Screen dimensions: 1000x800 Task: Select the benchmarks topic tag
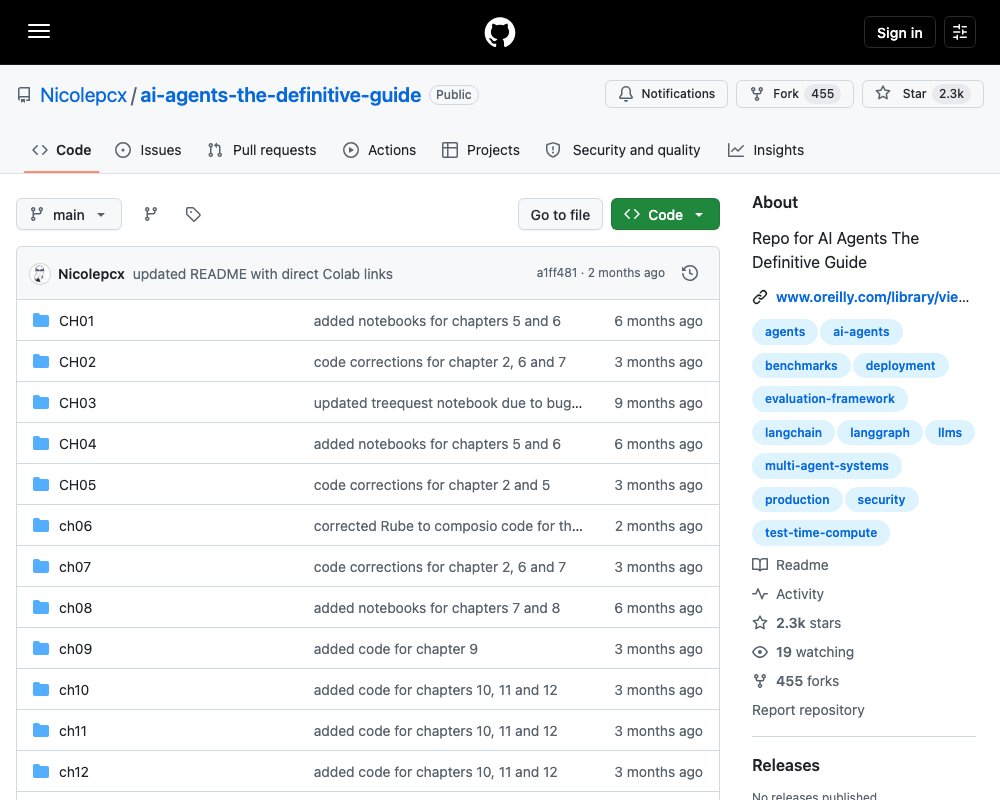click(x=801, y=366)
